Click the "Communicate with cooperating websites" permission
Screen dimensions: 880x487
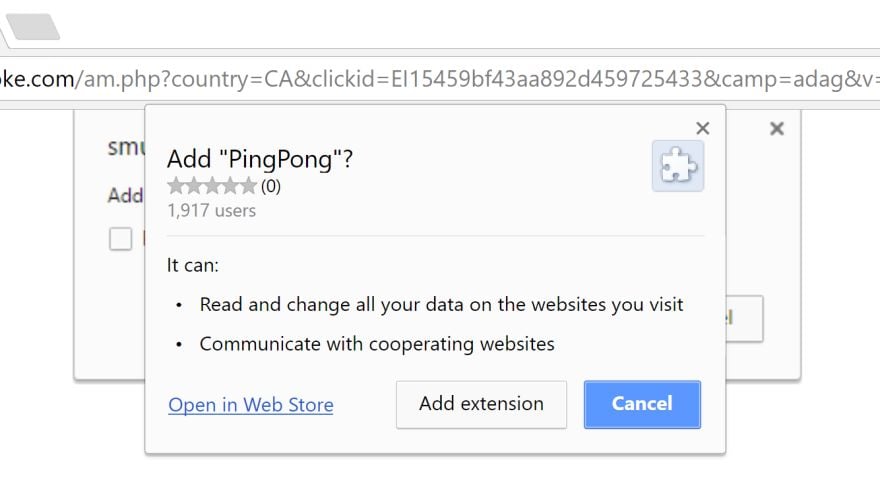coord(376,344)
